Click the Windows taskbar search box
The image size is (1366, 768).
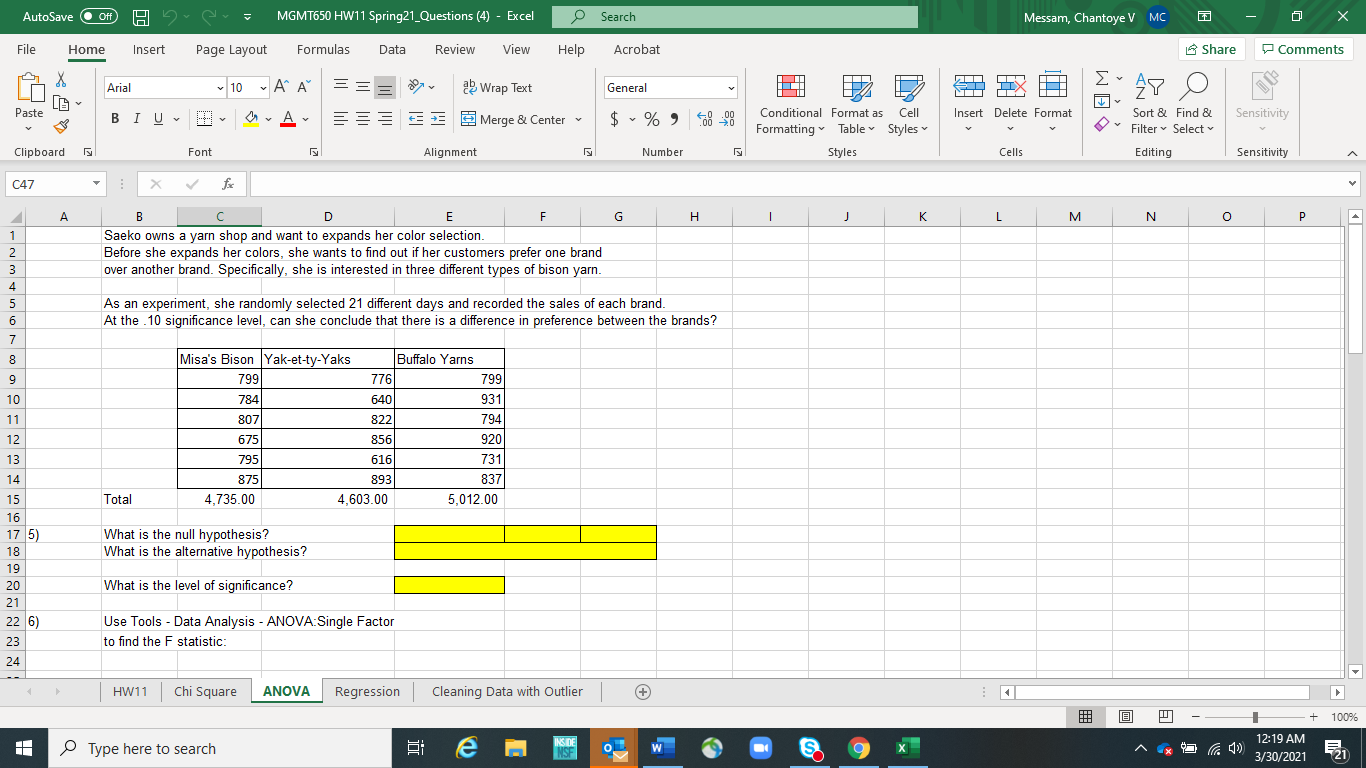coord(222,748)
